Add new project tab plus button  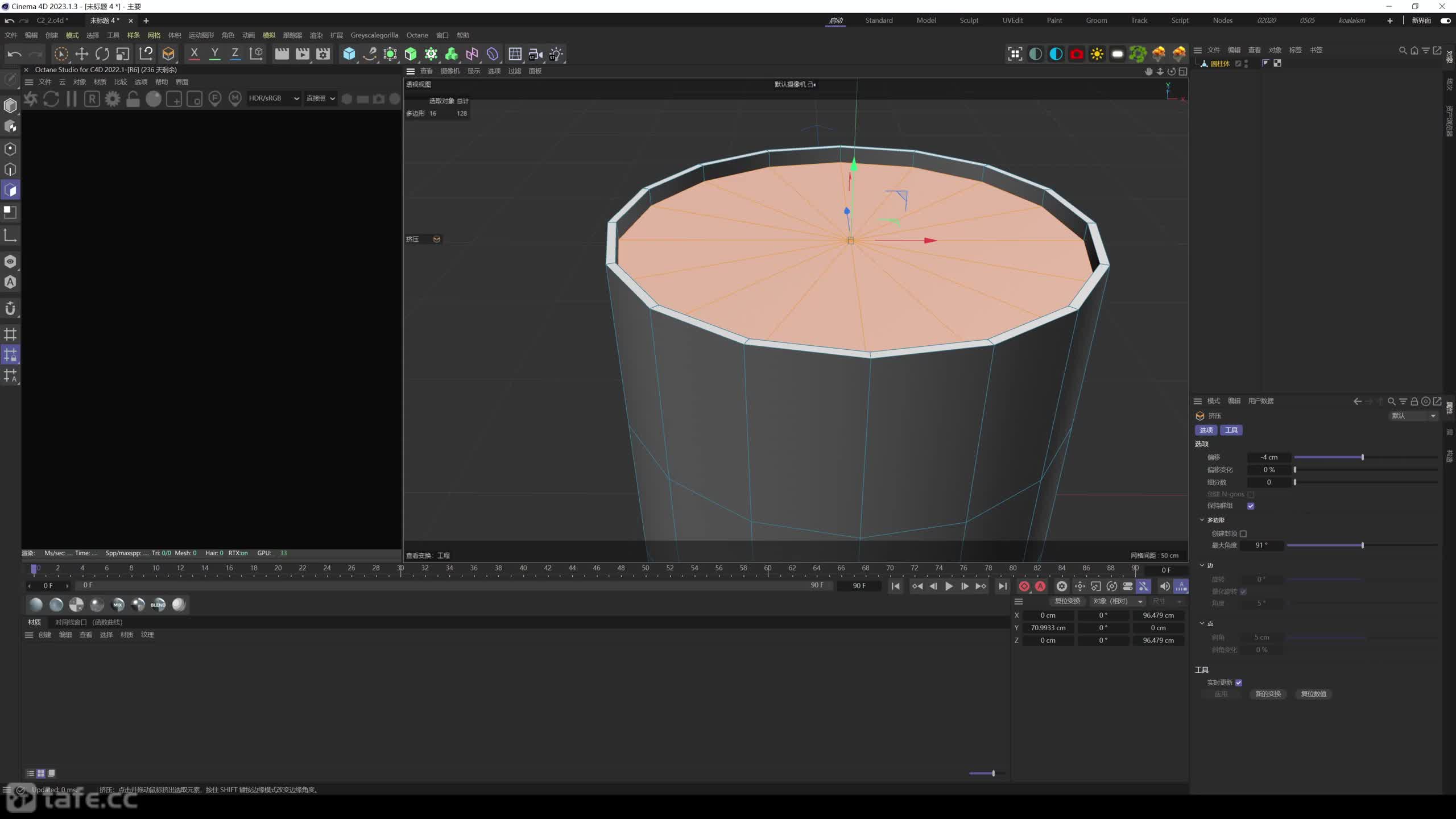pos(146,20)
